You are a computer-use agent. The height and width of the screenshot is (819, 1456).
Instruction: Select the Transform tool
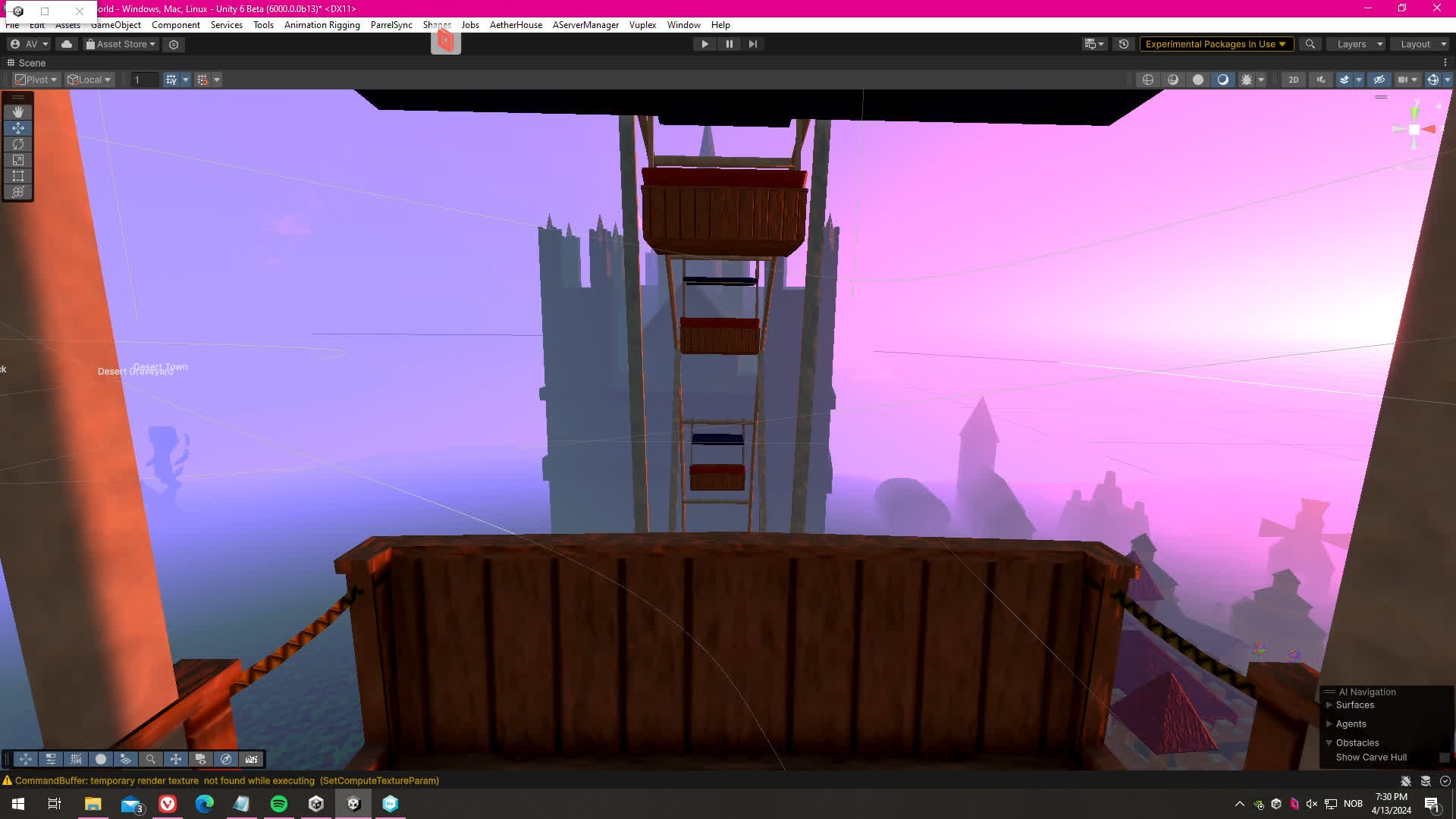pyautogui.click(x=18, y=192)
